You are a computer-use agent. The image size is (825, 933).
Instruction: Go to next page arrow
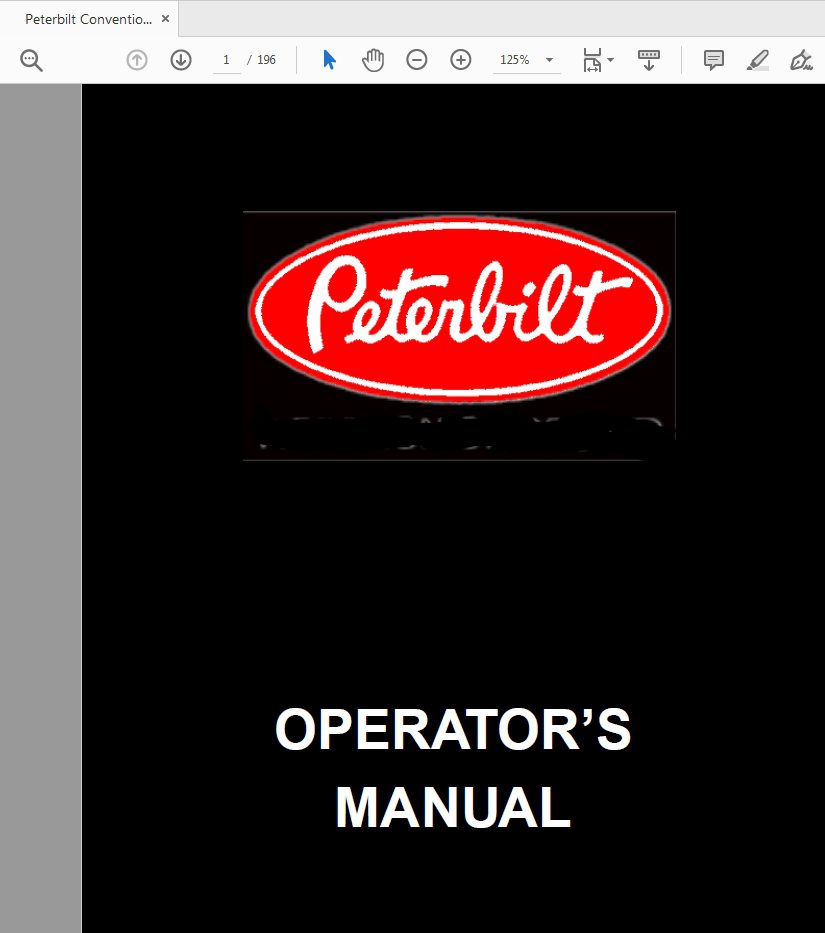tap(181, 60)
